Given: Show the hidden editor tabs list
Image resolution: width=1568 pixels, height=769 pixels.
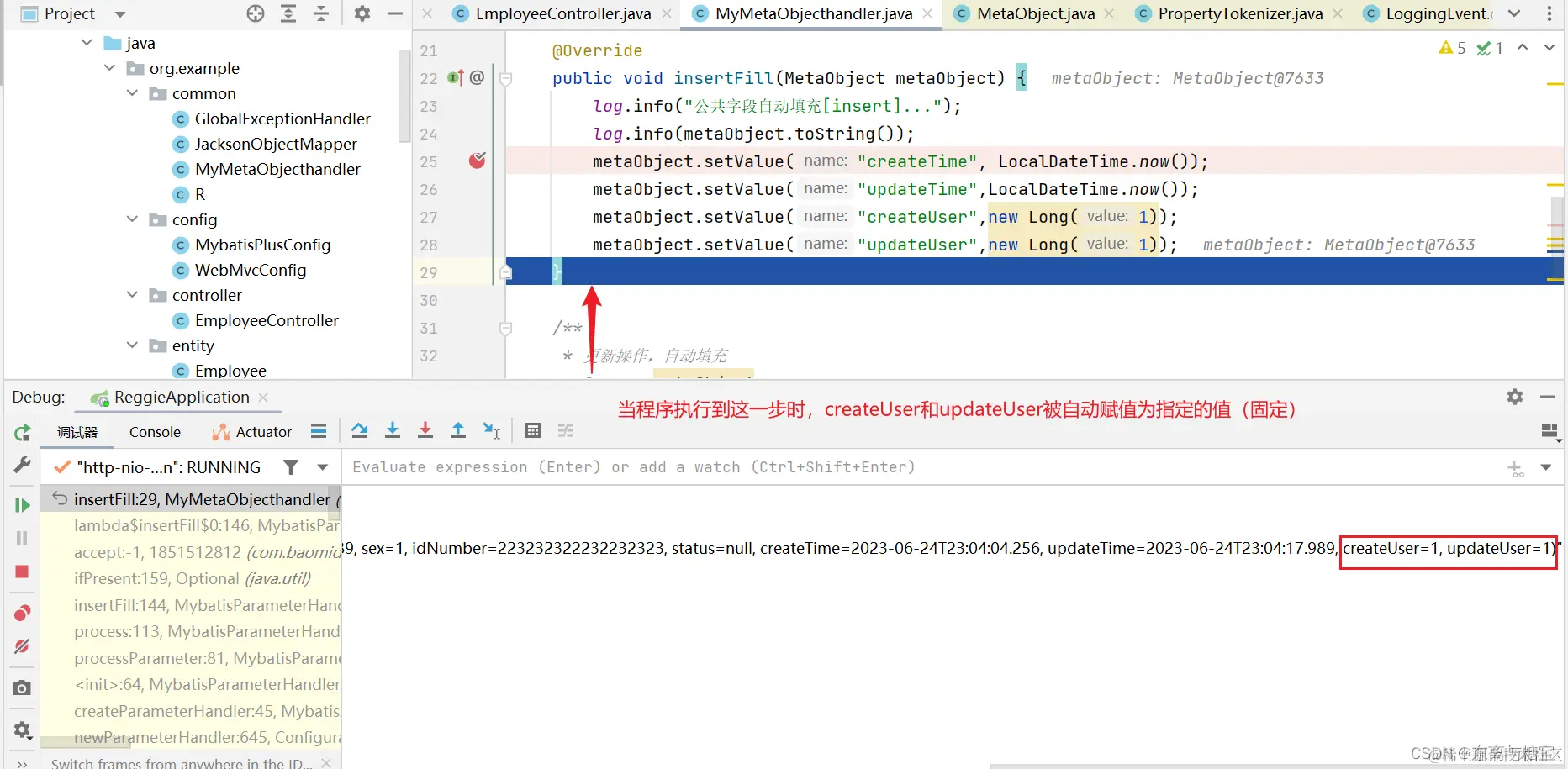Looking at the screenshot, I should (x=1514, y=13).
